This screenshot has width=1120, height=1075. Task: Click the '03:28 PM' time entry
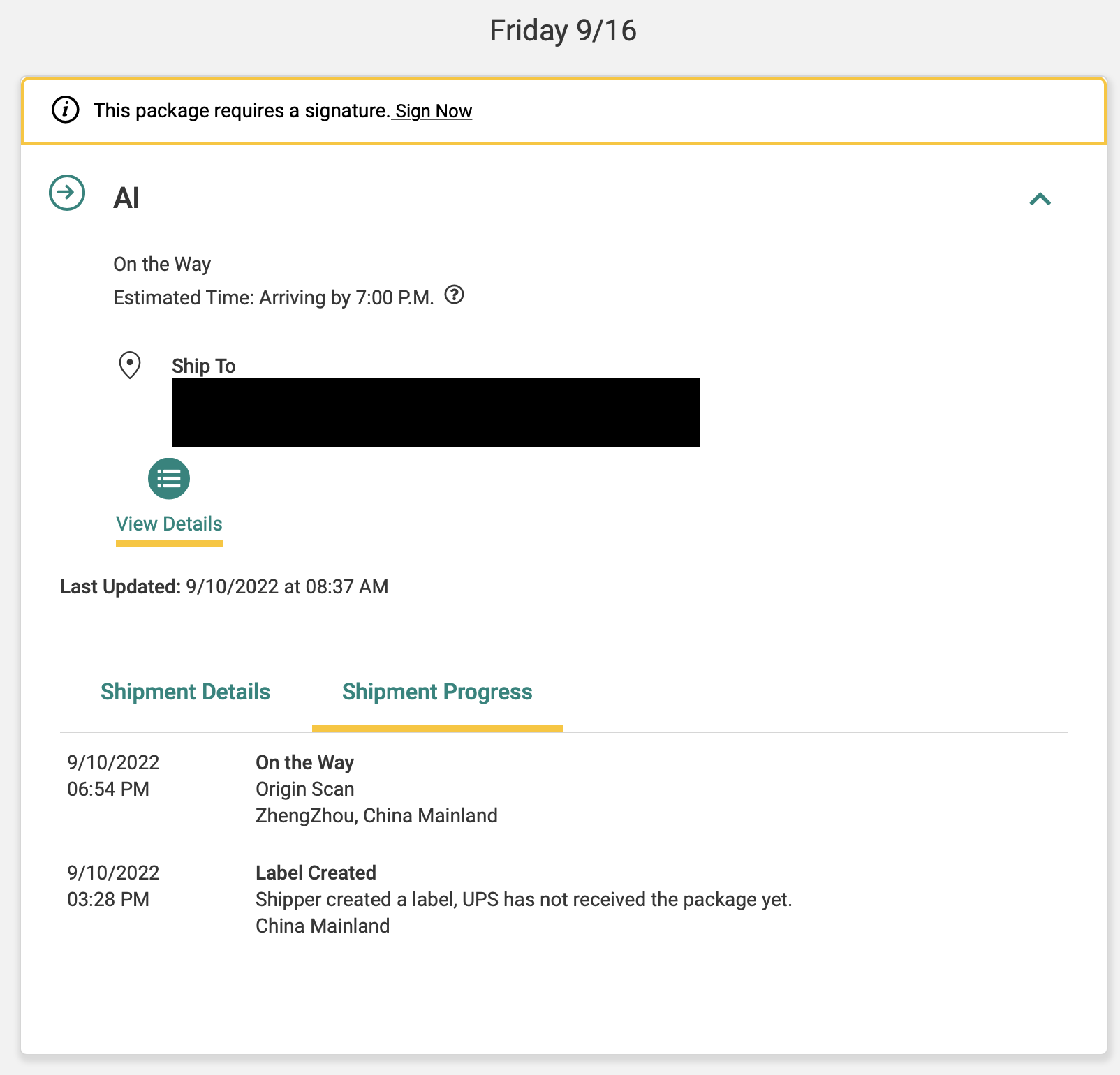[108, 900]
